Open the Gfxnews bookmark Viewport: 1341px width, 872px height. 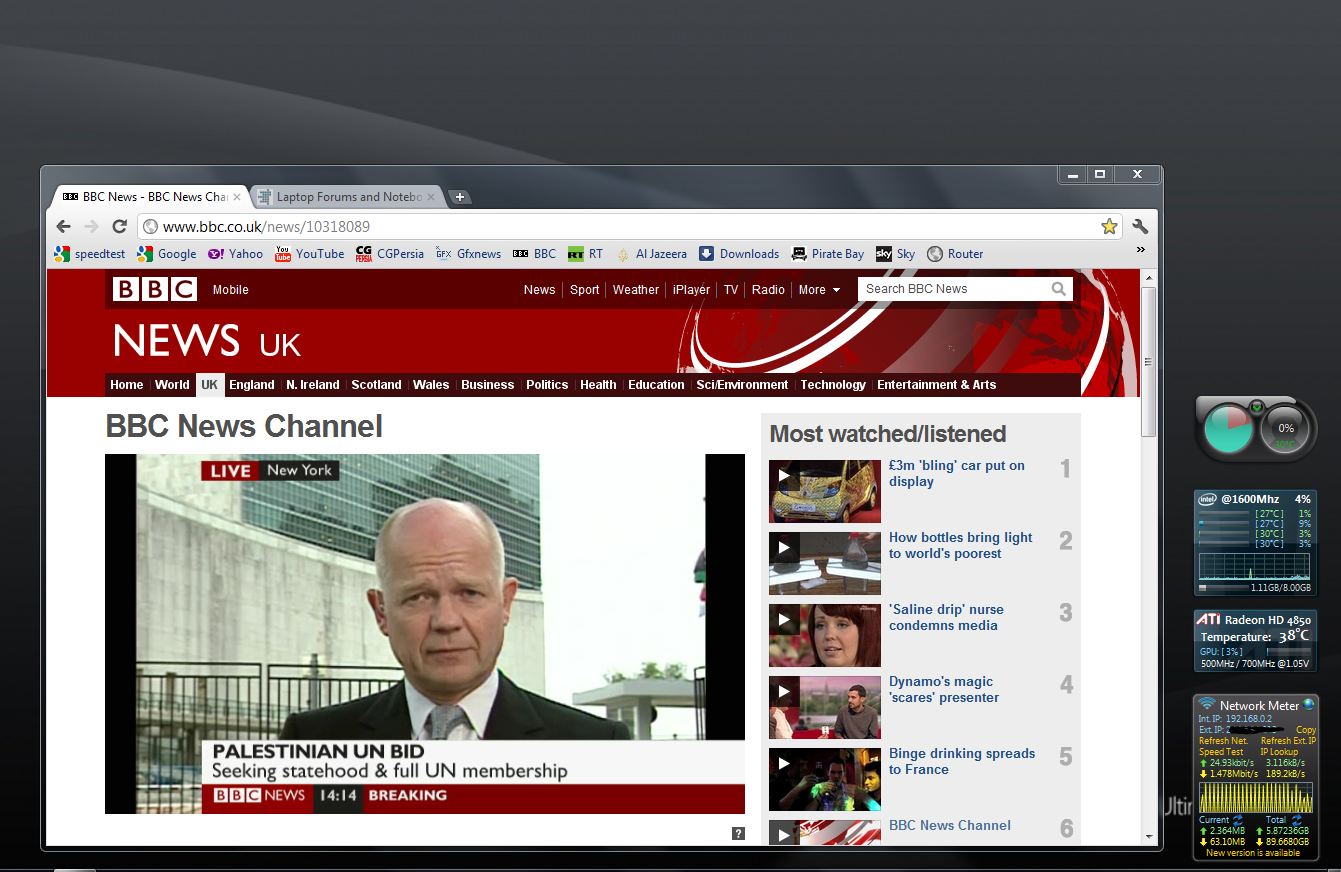tap(468, 254)
